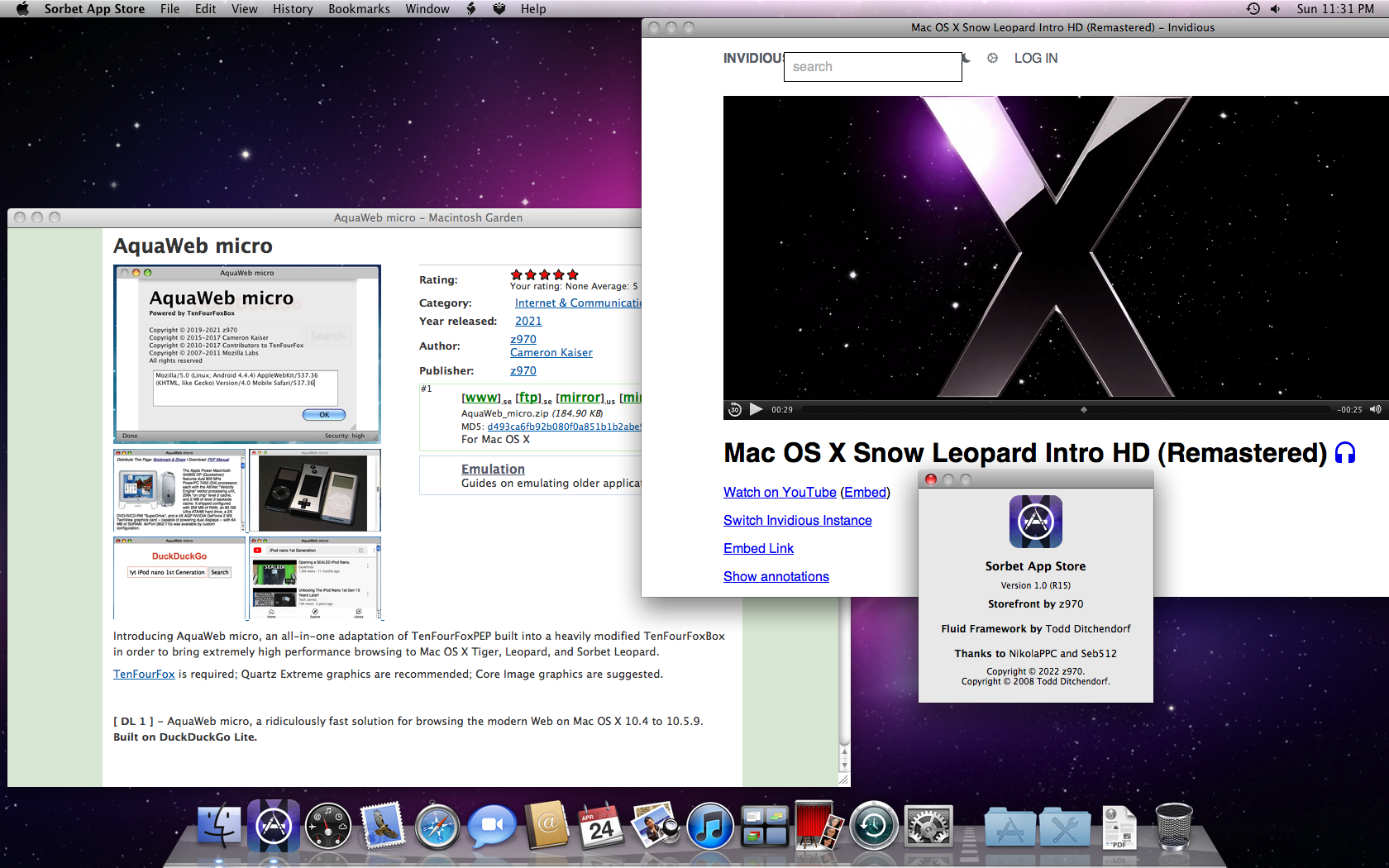Click Embed Link on Invidious page

tap(758, 548)
